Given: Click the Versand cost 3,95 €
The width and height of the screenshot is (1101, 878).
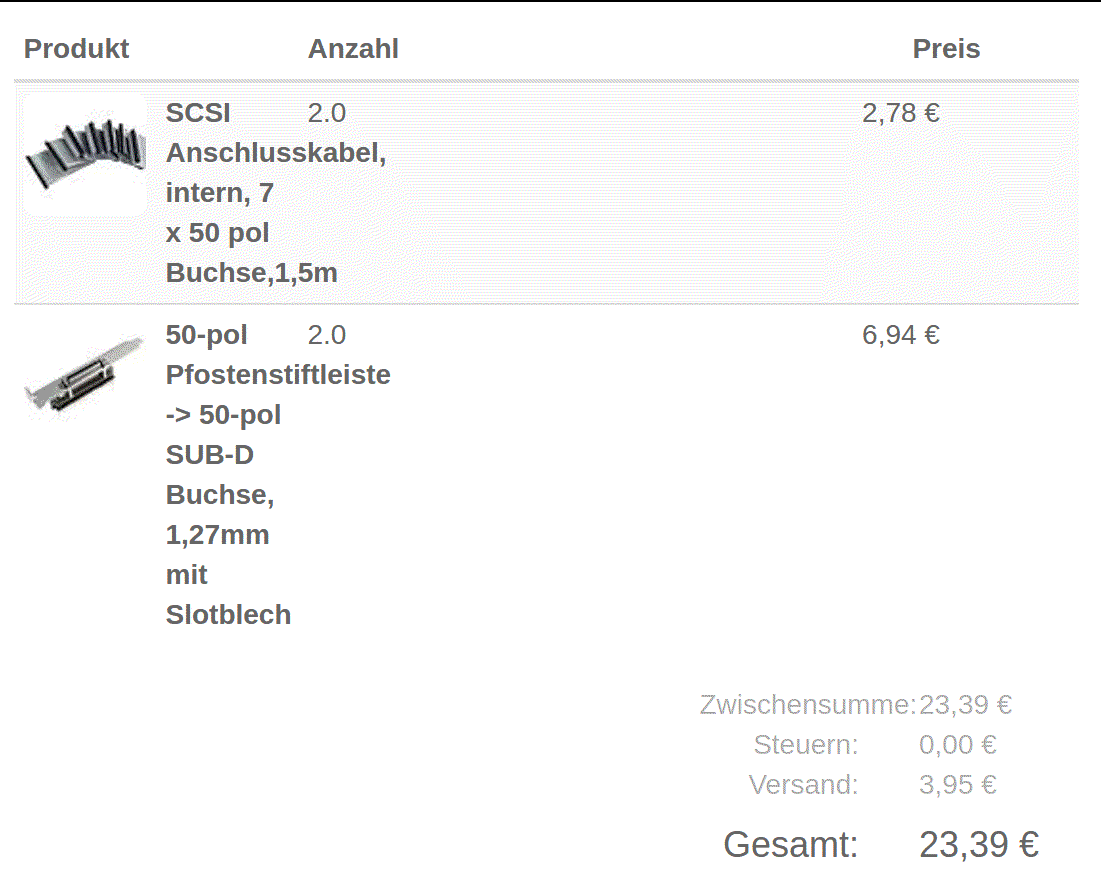Looking at the screenshot, I should 958,785.
